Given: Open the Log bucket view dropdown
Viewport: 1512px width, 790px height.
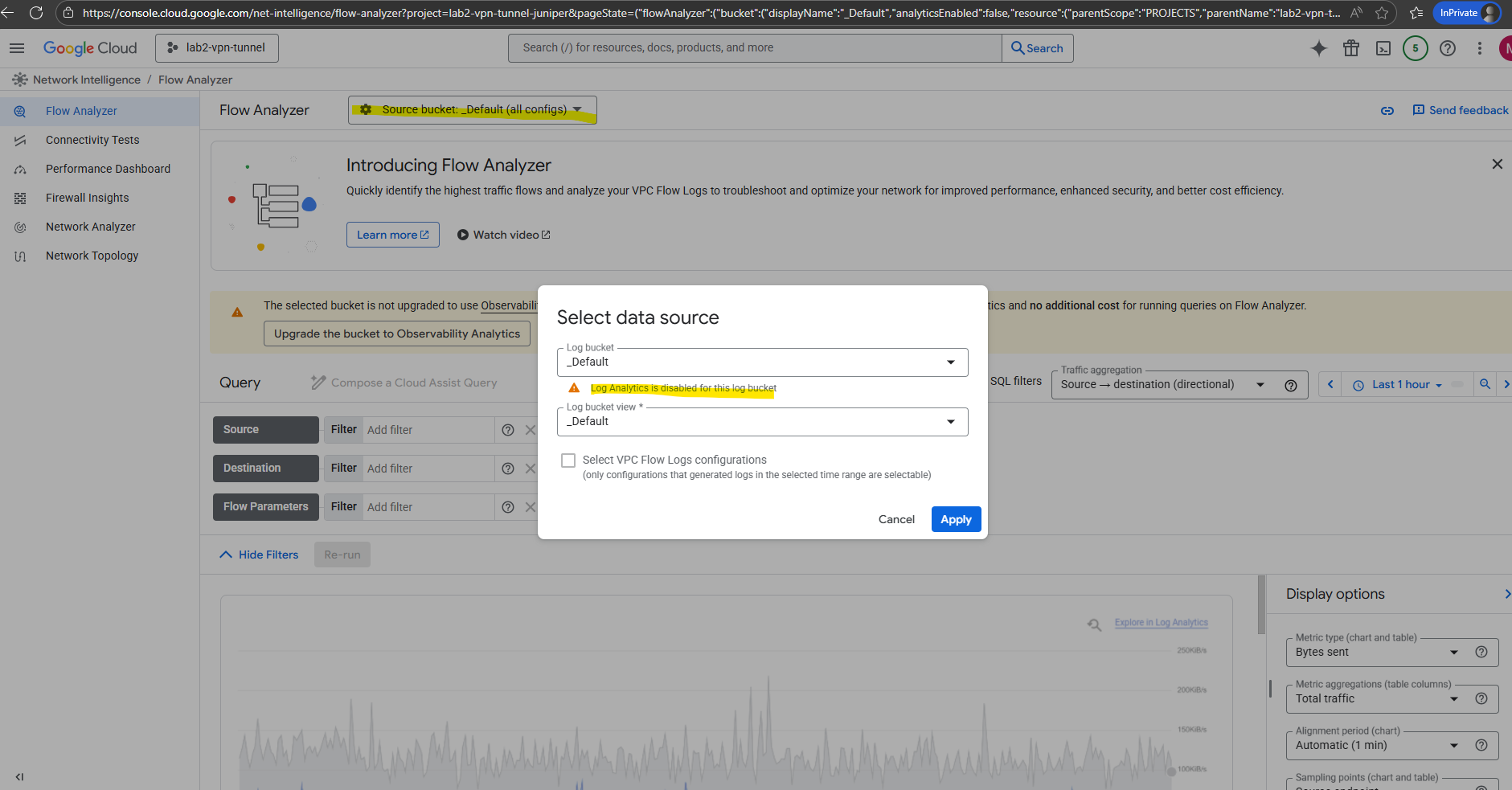Looking at the screenshot, I should (762, 422).
